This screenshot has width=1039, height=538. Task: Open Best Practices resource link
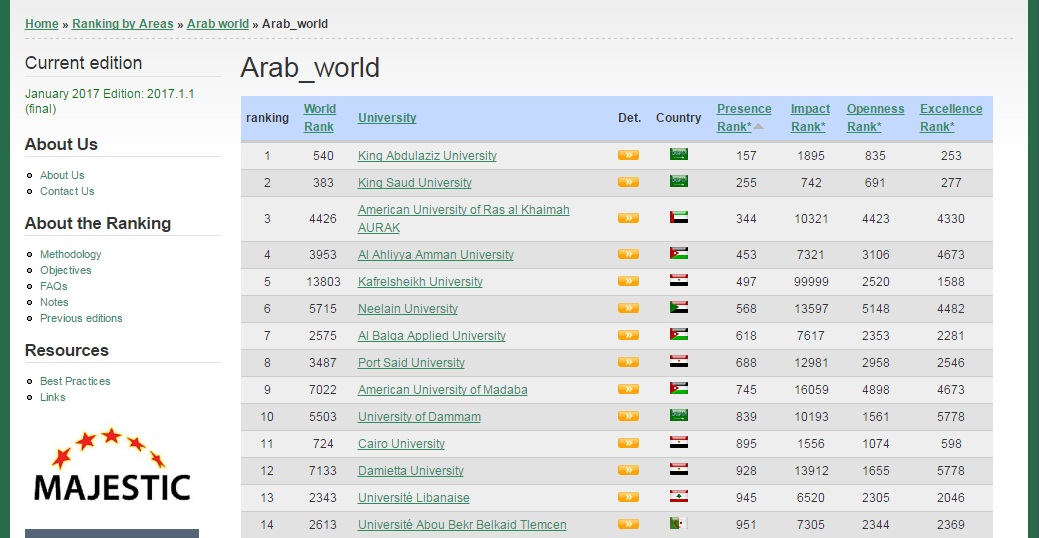(75, 381)
